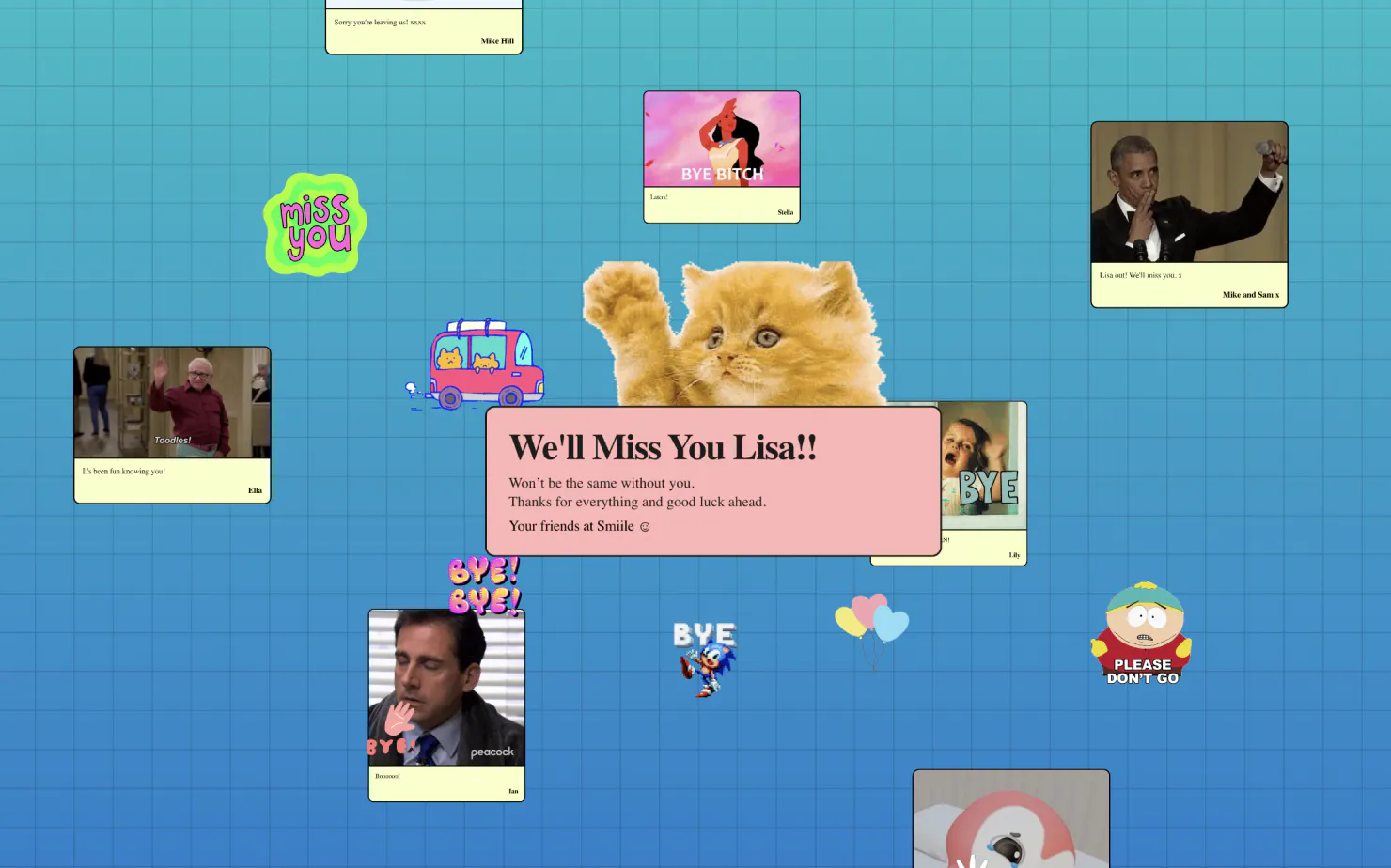This screenshot has height=868, width=1391.
Task: Click the "Your friends at Smiile" signature
Action: coord(579,526)
